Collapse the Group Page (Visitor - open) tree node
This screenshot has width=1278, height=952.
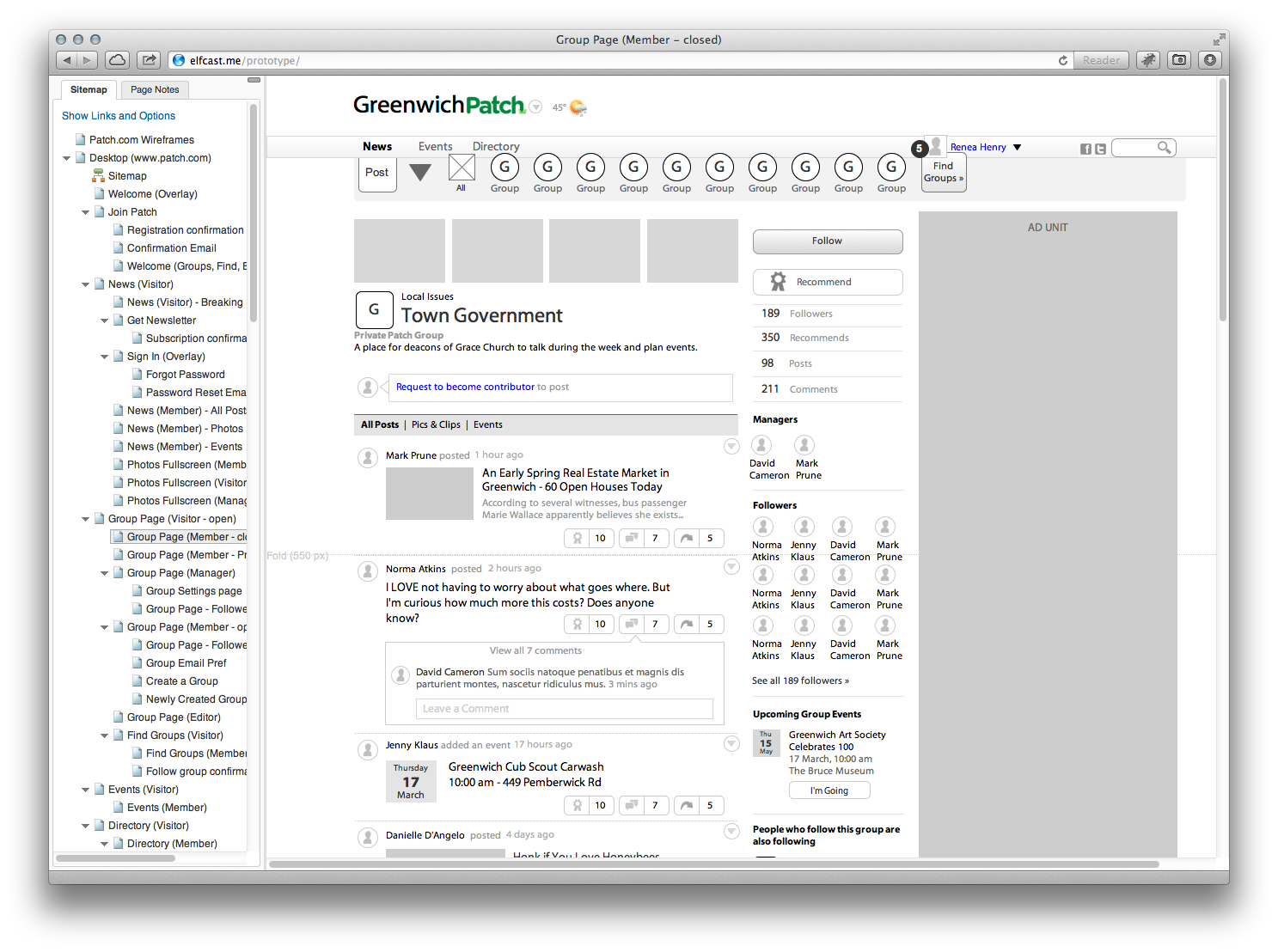coord(85,518)
